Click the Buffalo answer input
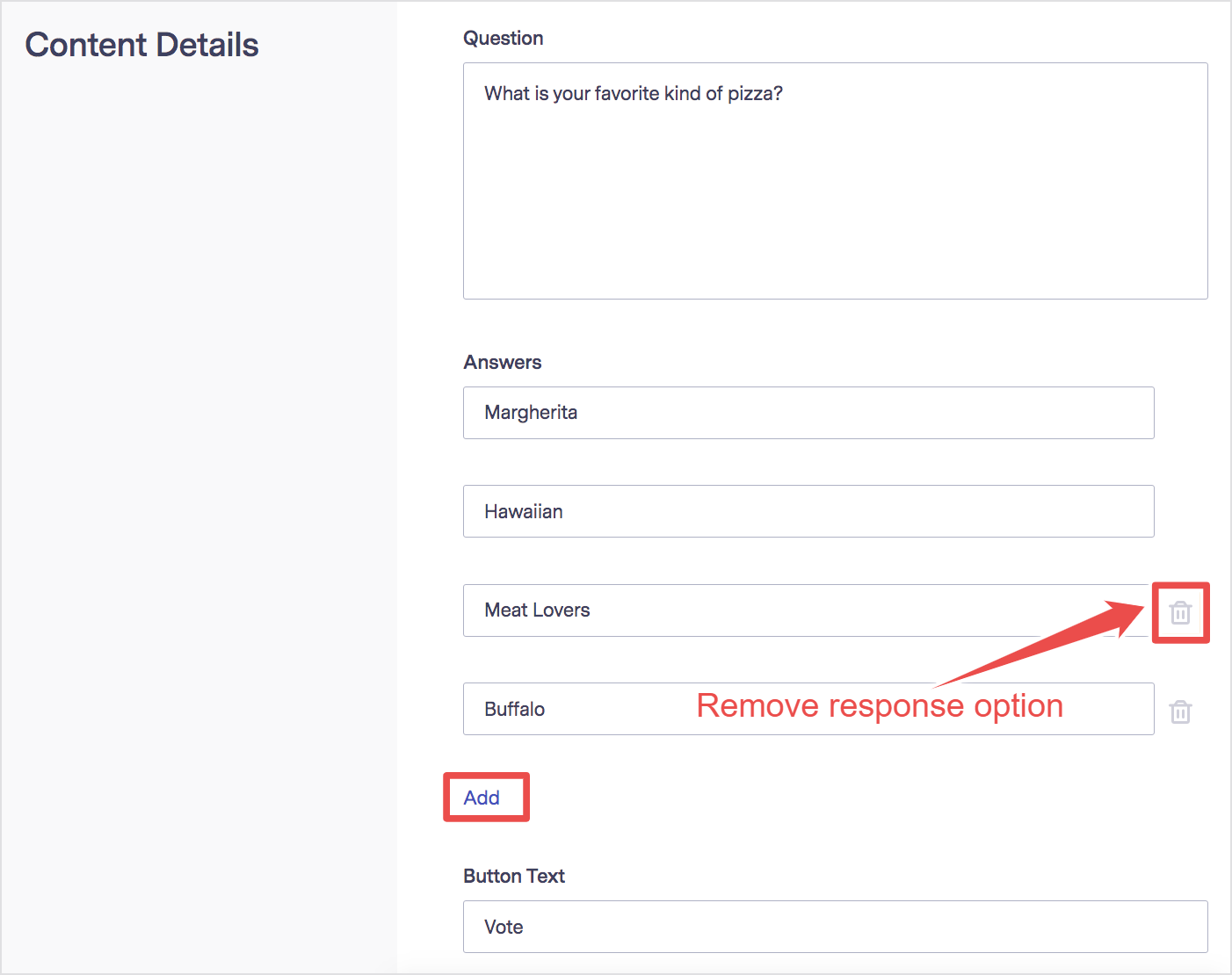Screen dimensions: 1232x975 pyautogui.click(x=598, y=709)
